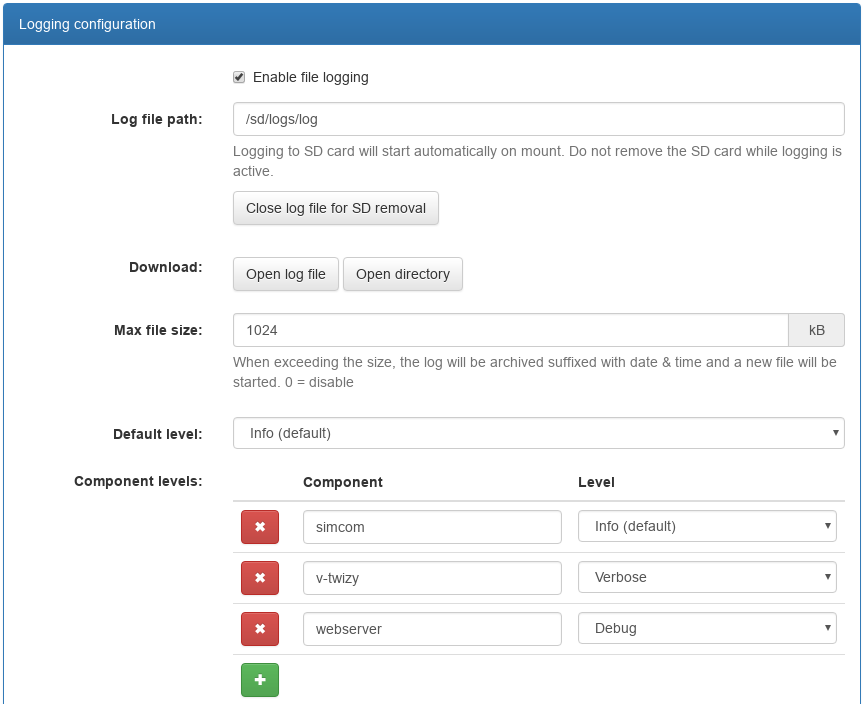
Task: Focus the Log file path input
Action: click(539, 119)
